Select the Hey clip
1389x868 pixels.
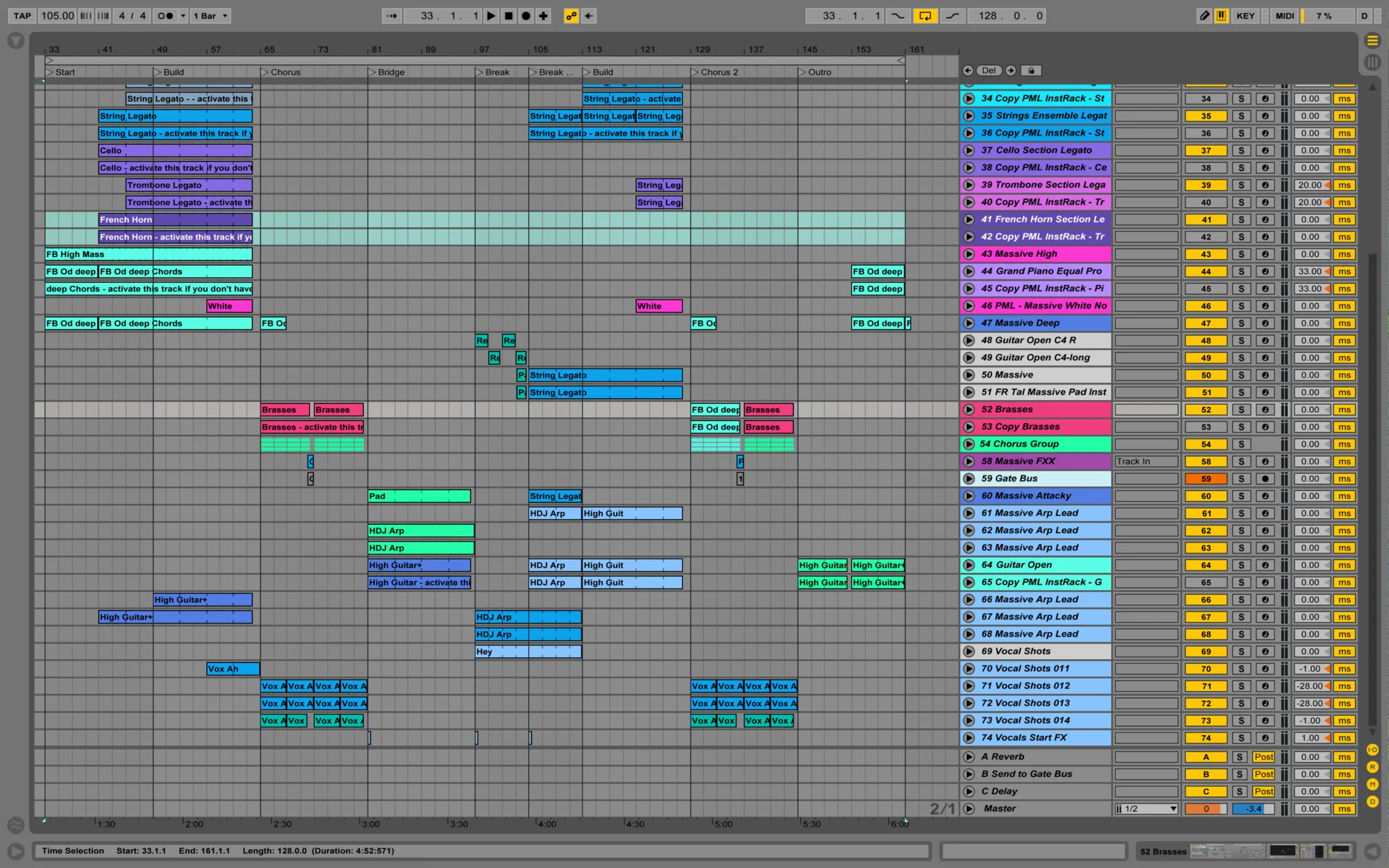click(528, 652)
